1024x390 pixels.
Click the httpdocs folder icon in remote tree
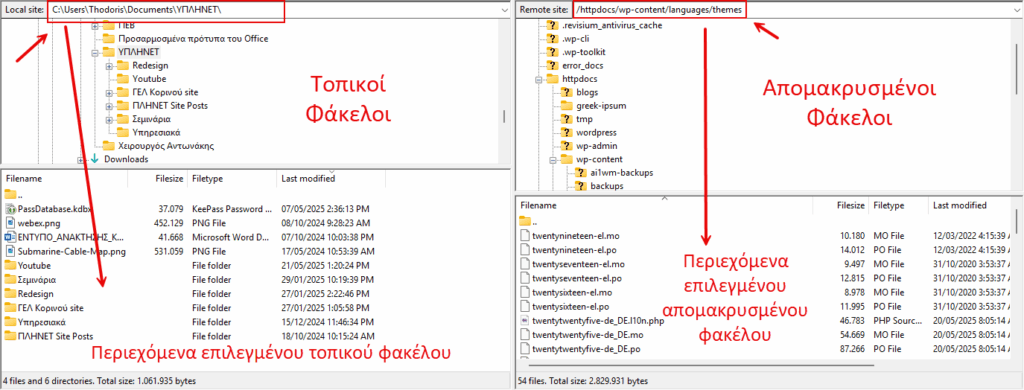tap(551, 79)
